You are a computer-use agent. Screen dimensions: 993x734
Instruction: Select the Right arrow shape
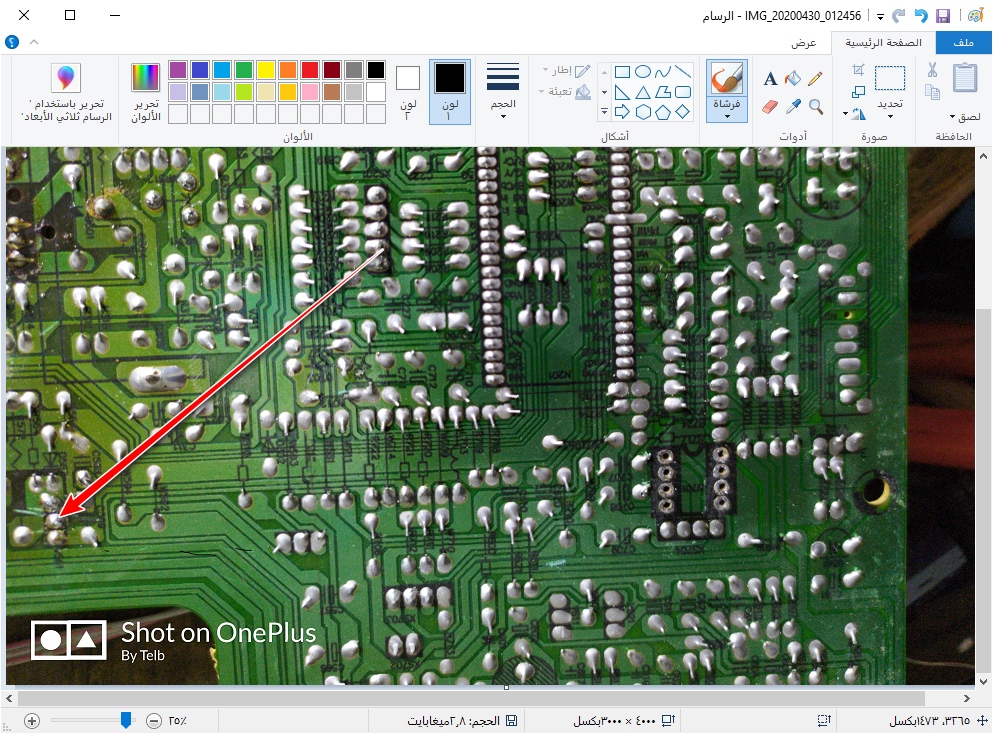[x=623, y=112]
